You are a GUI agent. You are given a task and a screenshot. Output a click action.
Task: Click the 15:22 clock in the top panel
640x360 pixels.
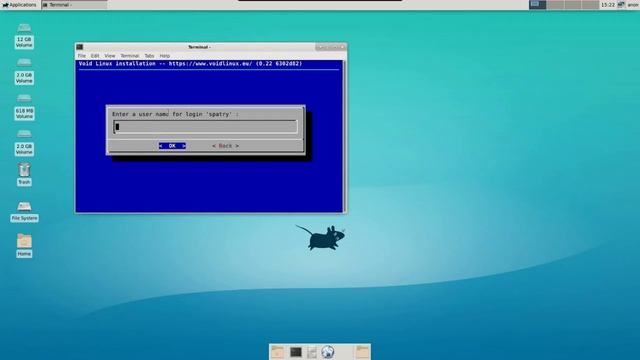click(x=608, y=5)
